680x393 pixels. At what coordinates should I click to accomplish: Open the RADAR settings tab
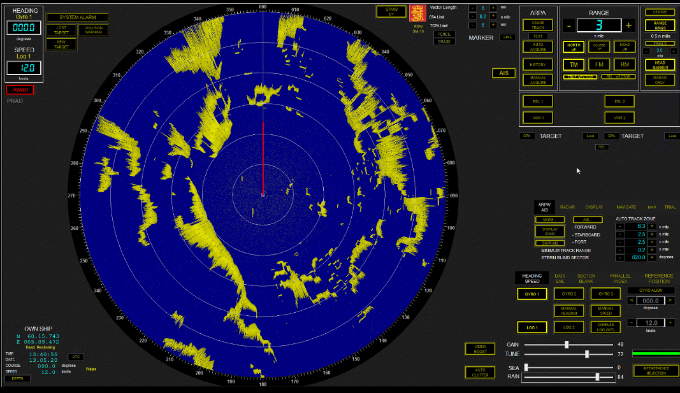[x=567, y=207]
